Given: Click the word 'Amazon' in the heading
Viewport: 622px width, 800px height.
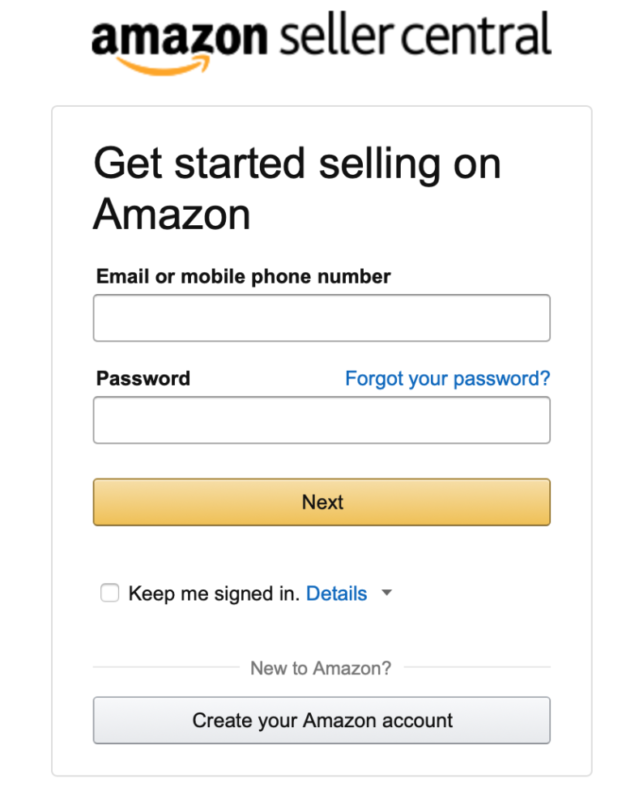Looking at the screenshot, I should [171, 214].
